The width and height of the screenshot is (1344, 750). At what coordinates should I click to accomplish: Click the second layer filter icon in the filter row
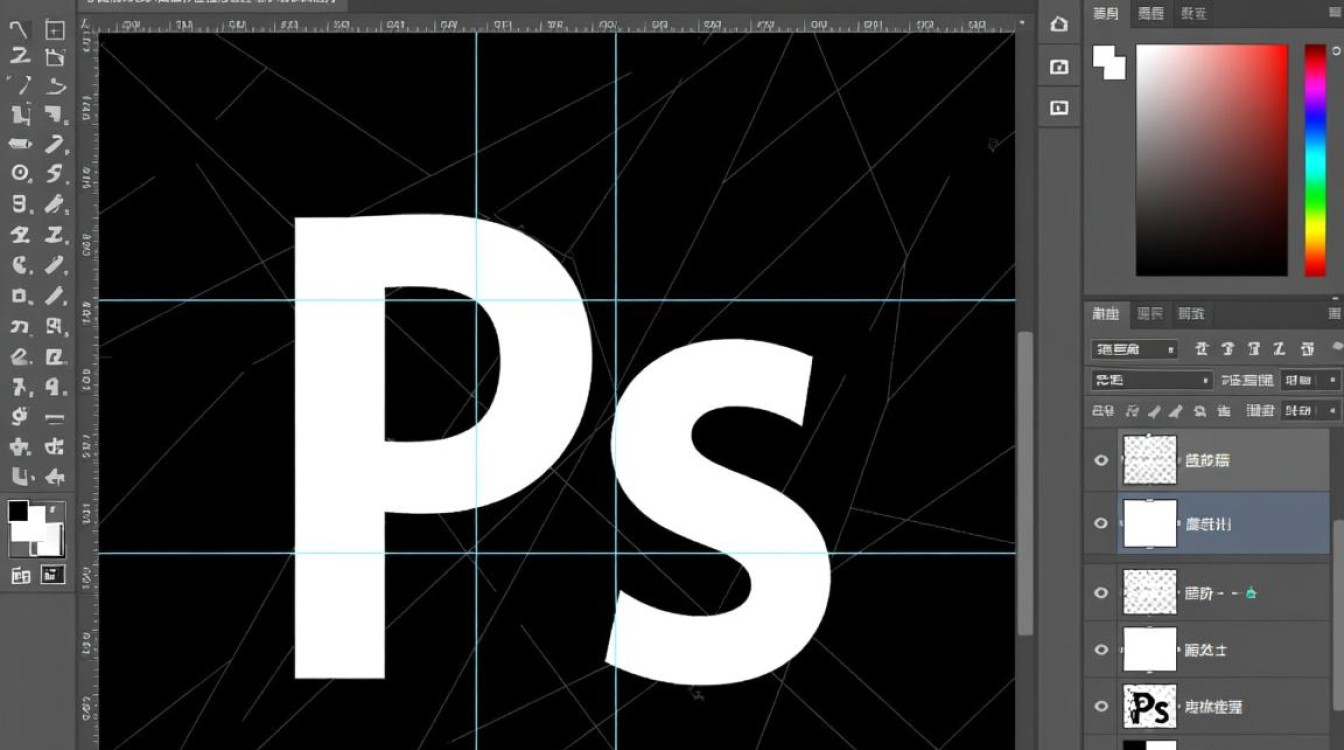pos(1228,350)
